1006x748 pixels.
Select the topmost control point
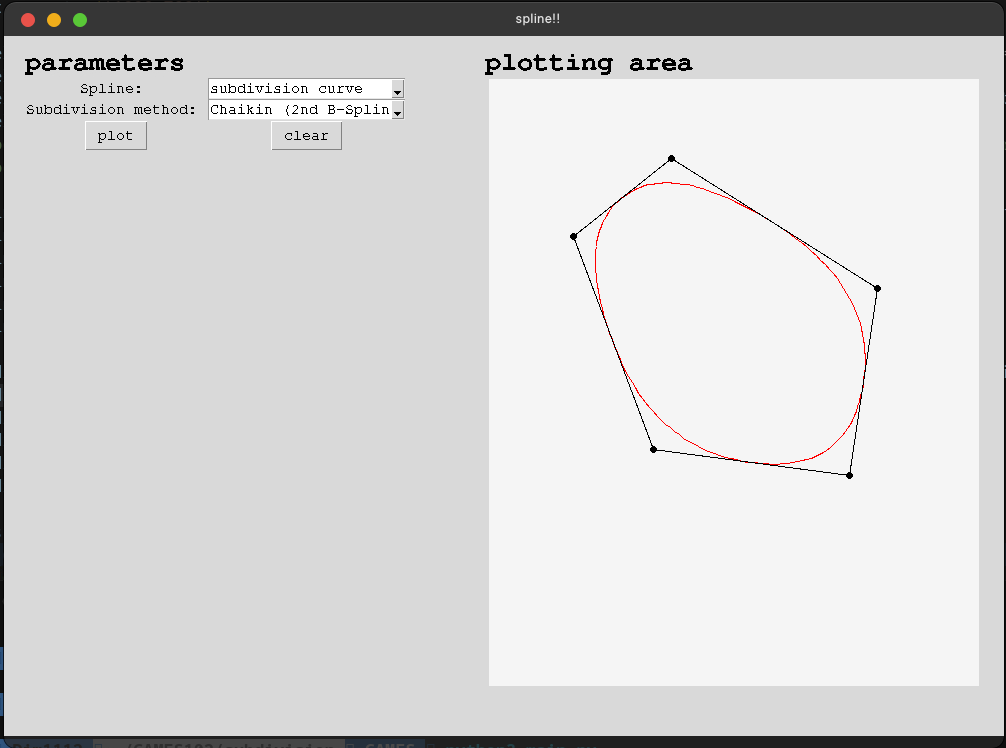pos(671,158)
